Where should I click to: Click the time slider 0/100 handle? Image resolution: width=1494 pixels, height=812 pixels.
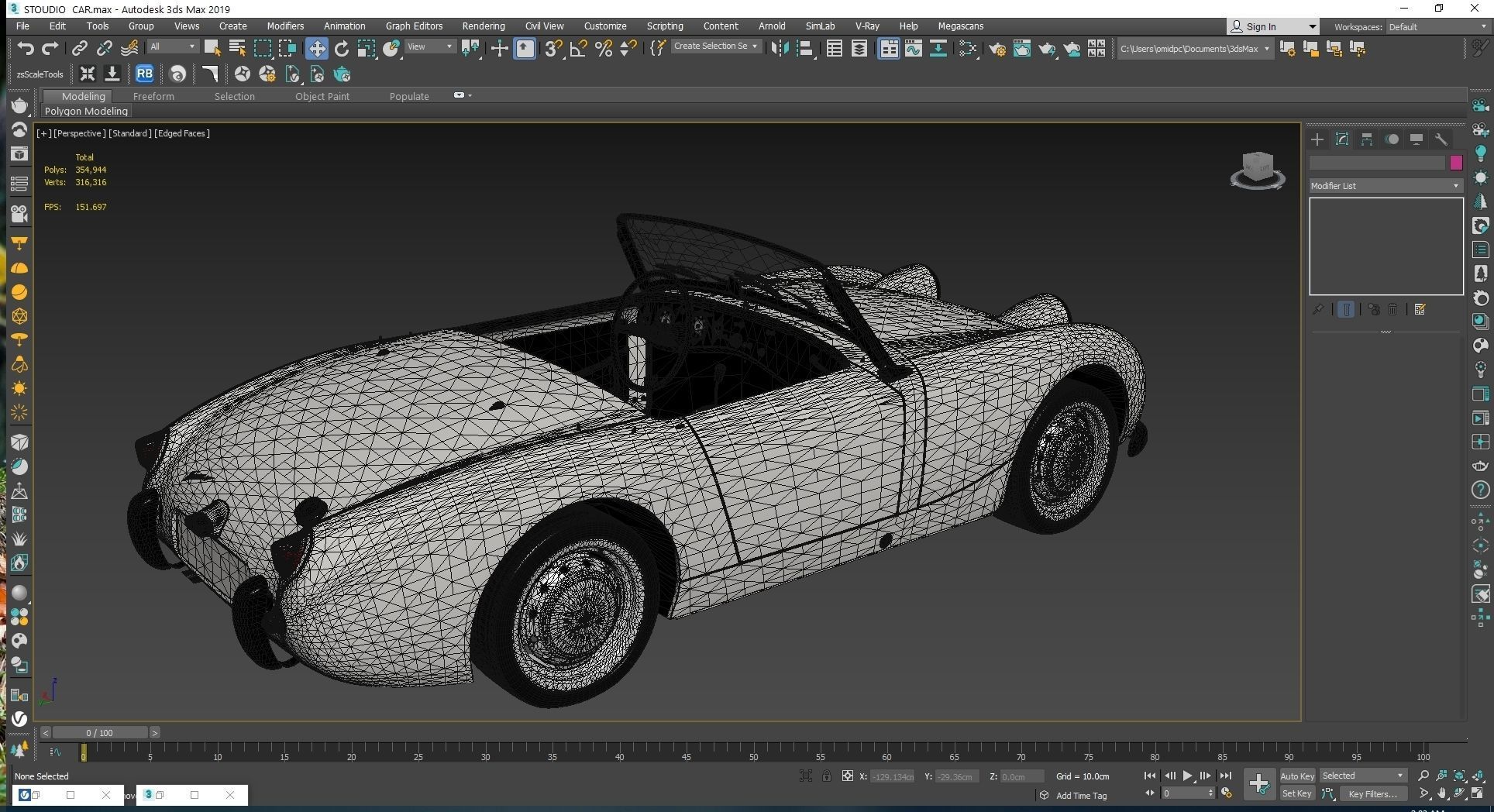point(99,732)
